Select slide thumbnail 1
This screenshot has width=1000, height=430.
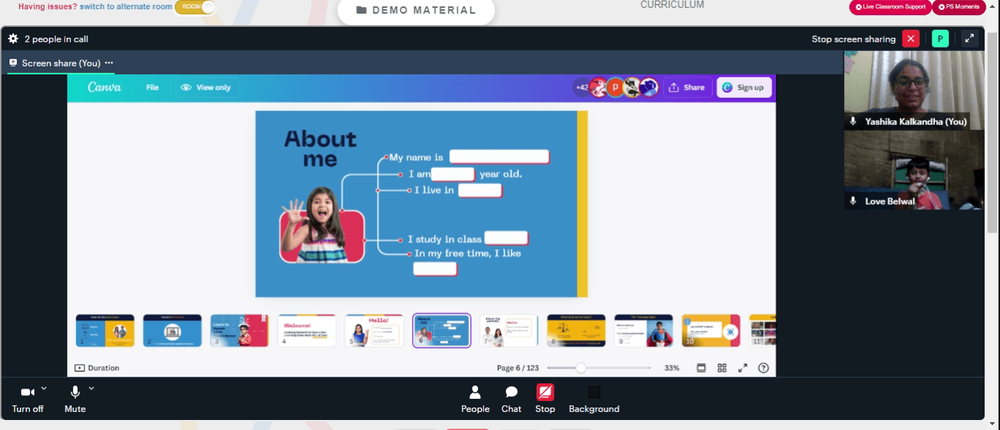[105, 330]
